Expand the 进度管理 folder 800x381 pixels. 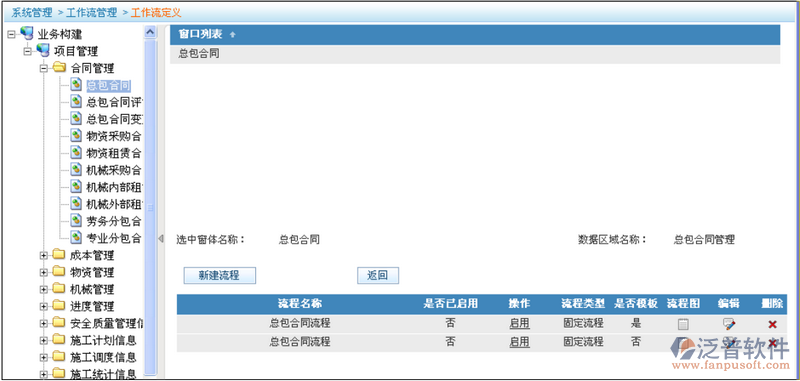coord(43,306)
